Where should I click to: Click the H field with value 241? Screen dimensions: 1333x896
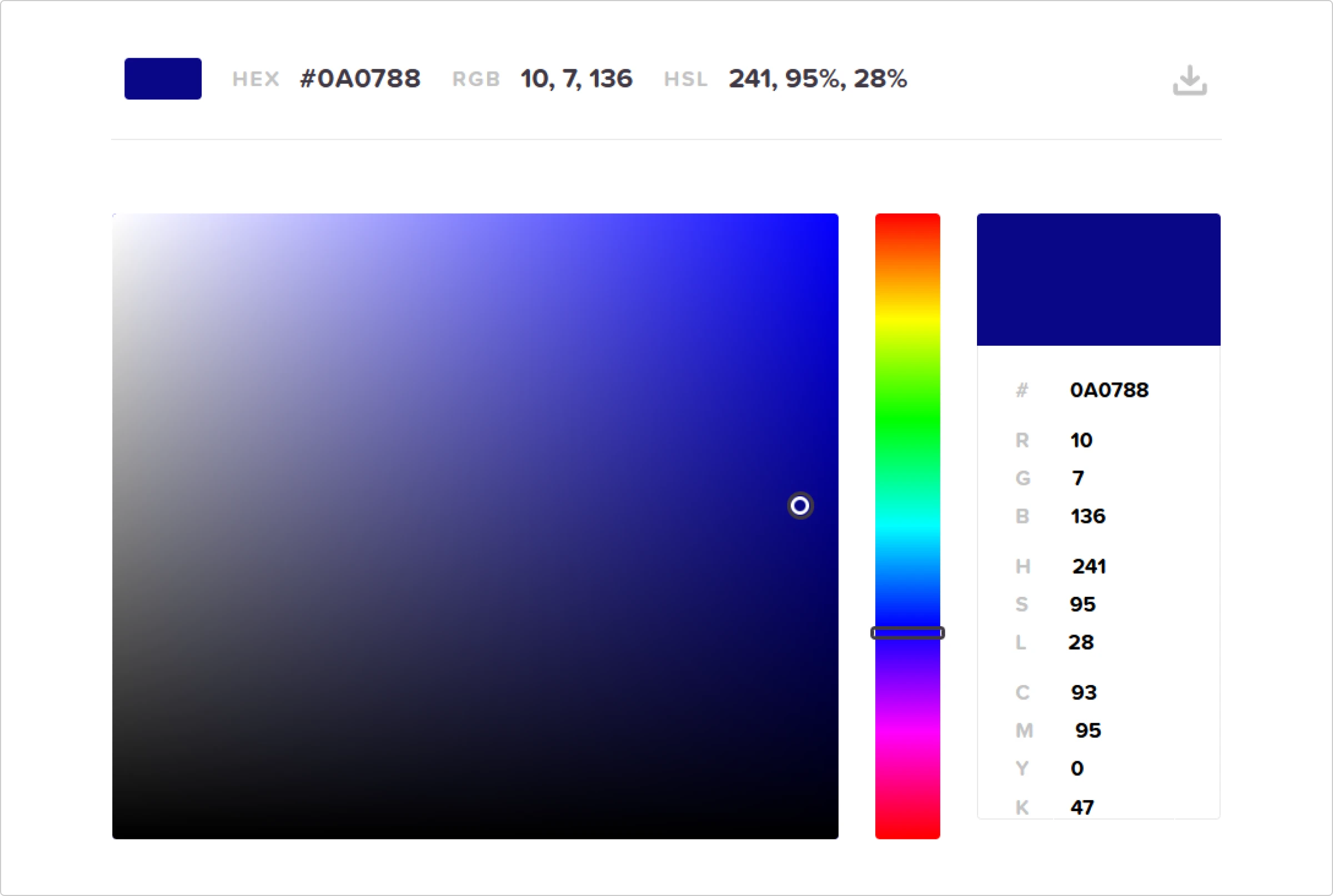coord(1089,566)
